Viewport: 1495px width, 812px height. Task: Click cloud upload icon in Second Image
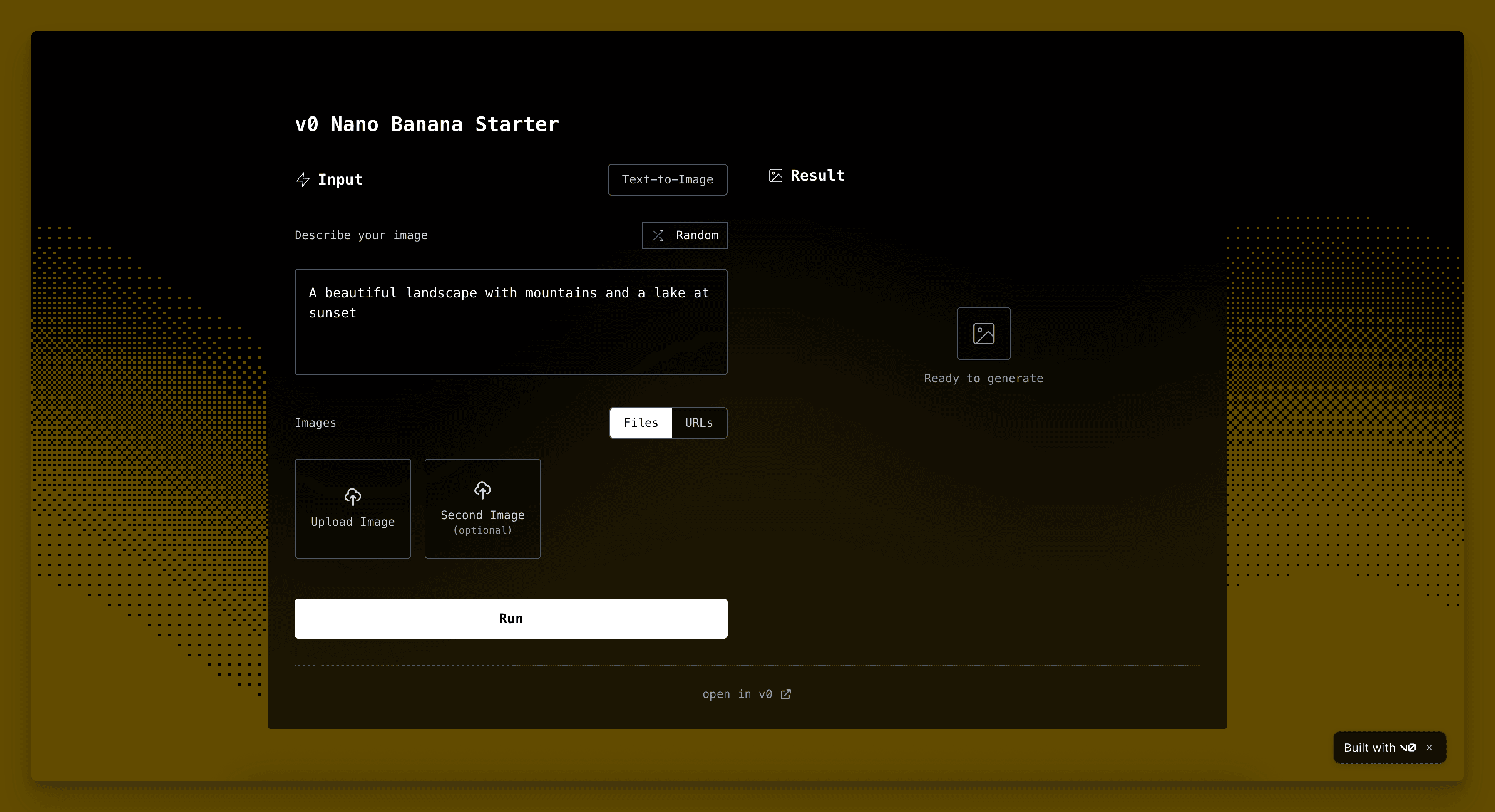tap(482, 490)
